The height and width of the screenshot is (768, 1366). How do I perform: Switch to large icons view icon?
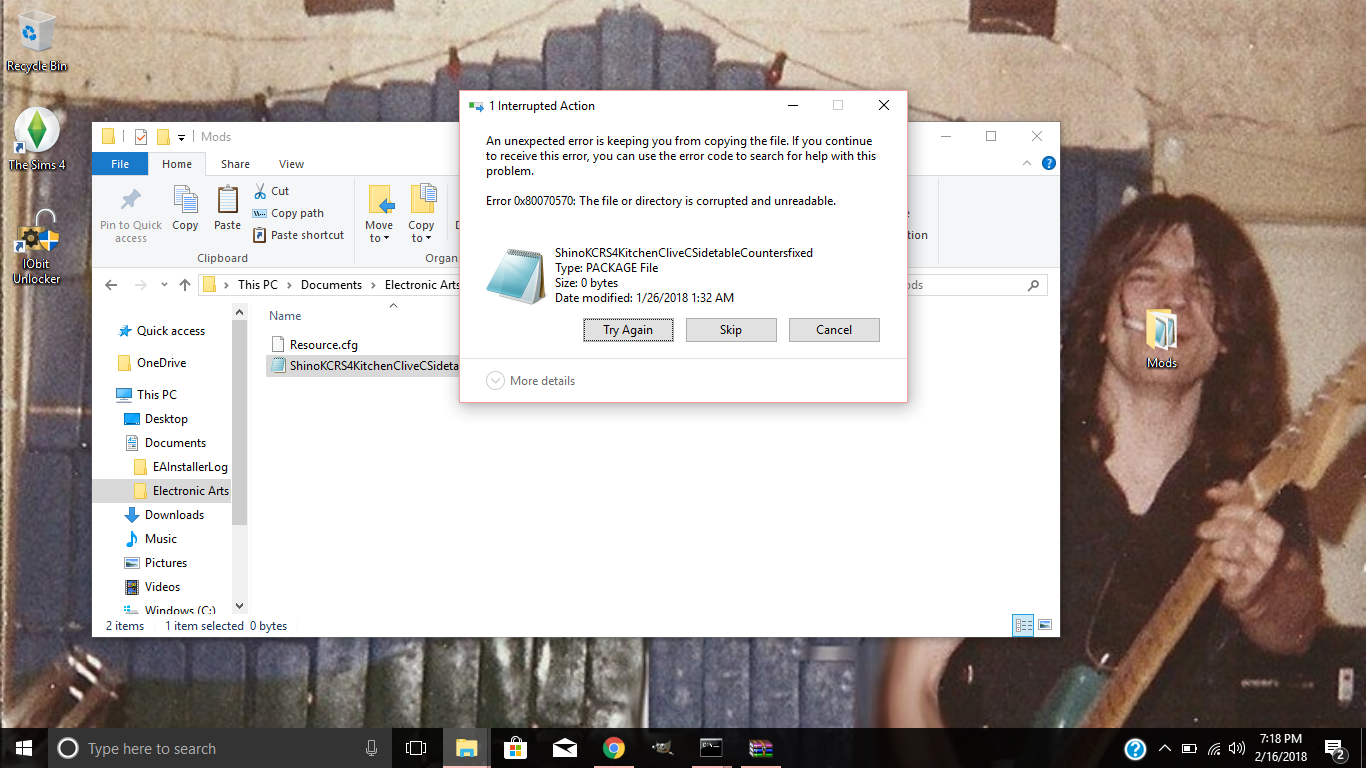click(x=1045, y=625)
